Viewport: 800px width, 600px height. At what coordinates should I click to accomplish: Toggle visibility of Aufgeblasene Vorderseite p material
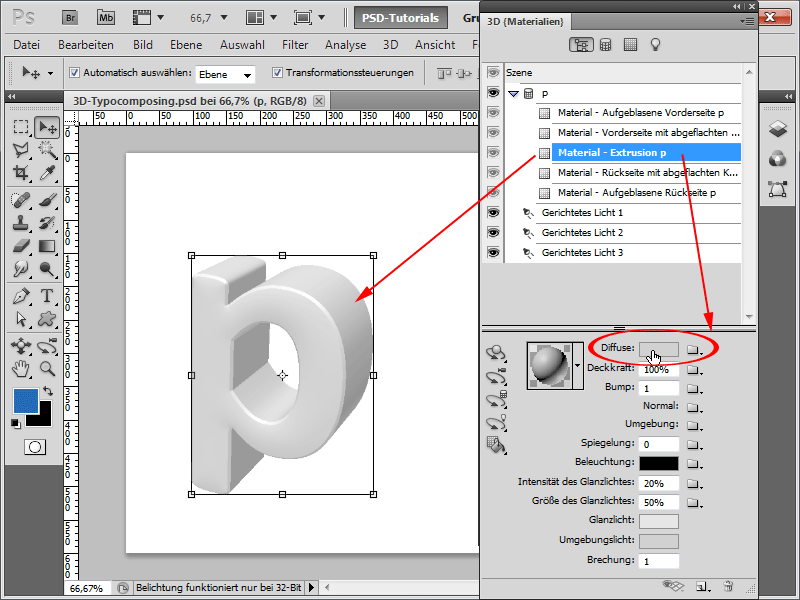493,112
